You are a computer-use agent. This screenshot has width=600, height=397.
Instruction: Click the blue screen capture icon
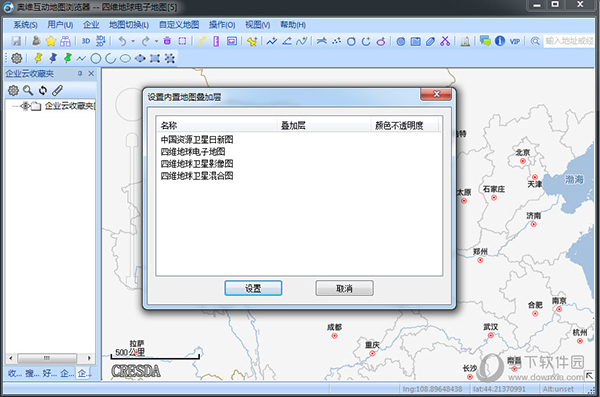coord(232,41)
